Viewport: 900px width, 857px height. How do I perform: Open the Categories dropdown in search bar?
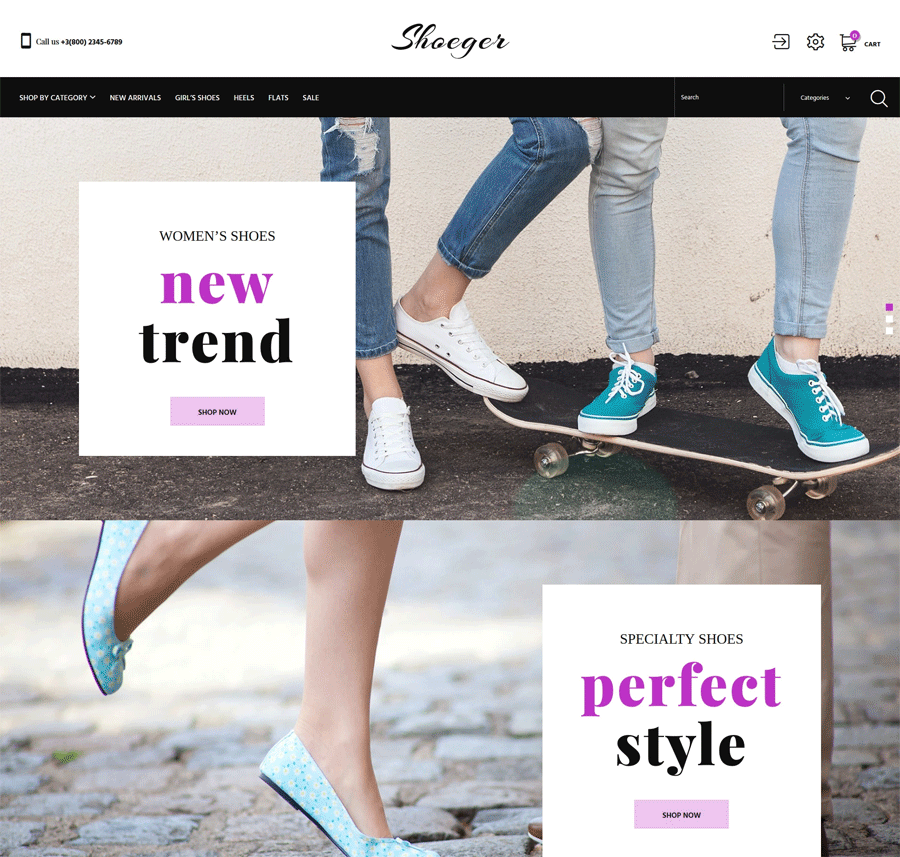(x=825, y=98)
